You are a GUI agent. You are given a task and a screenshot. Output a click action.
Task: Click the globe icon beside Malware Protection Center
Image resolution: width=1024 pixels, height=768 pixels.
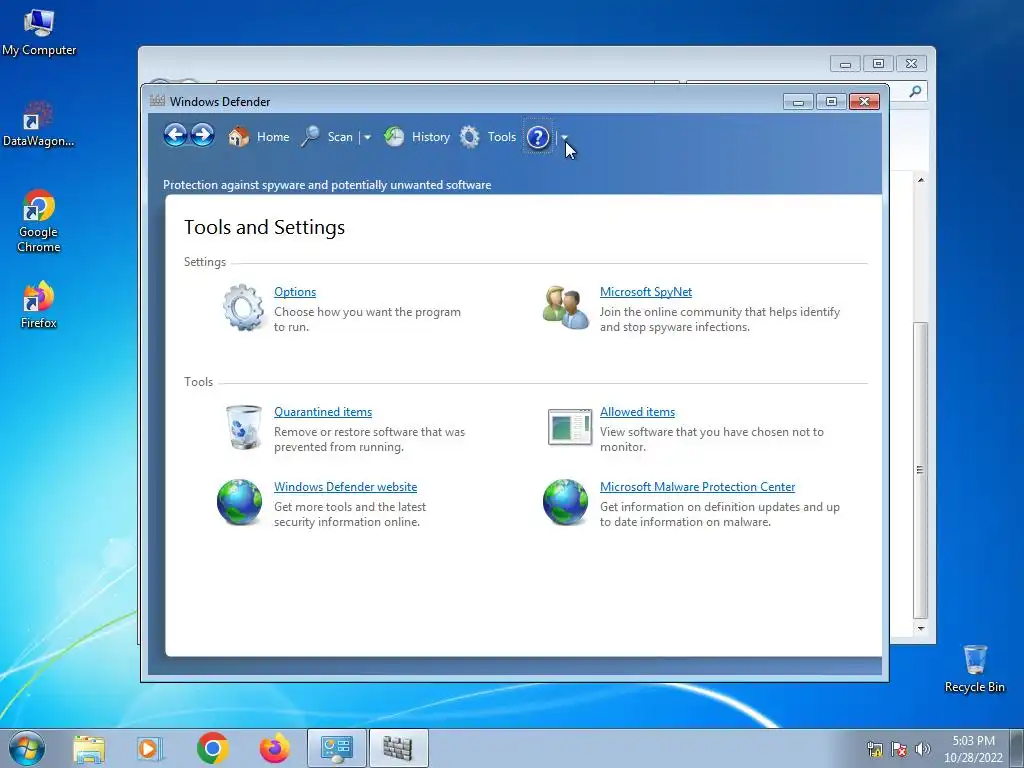pyautogui.click(x=566, y=502)
